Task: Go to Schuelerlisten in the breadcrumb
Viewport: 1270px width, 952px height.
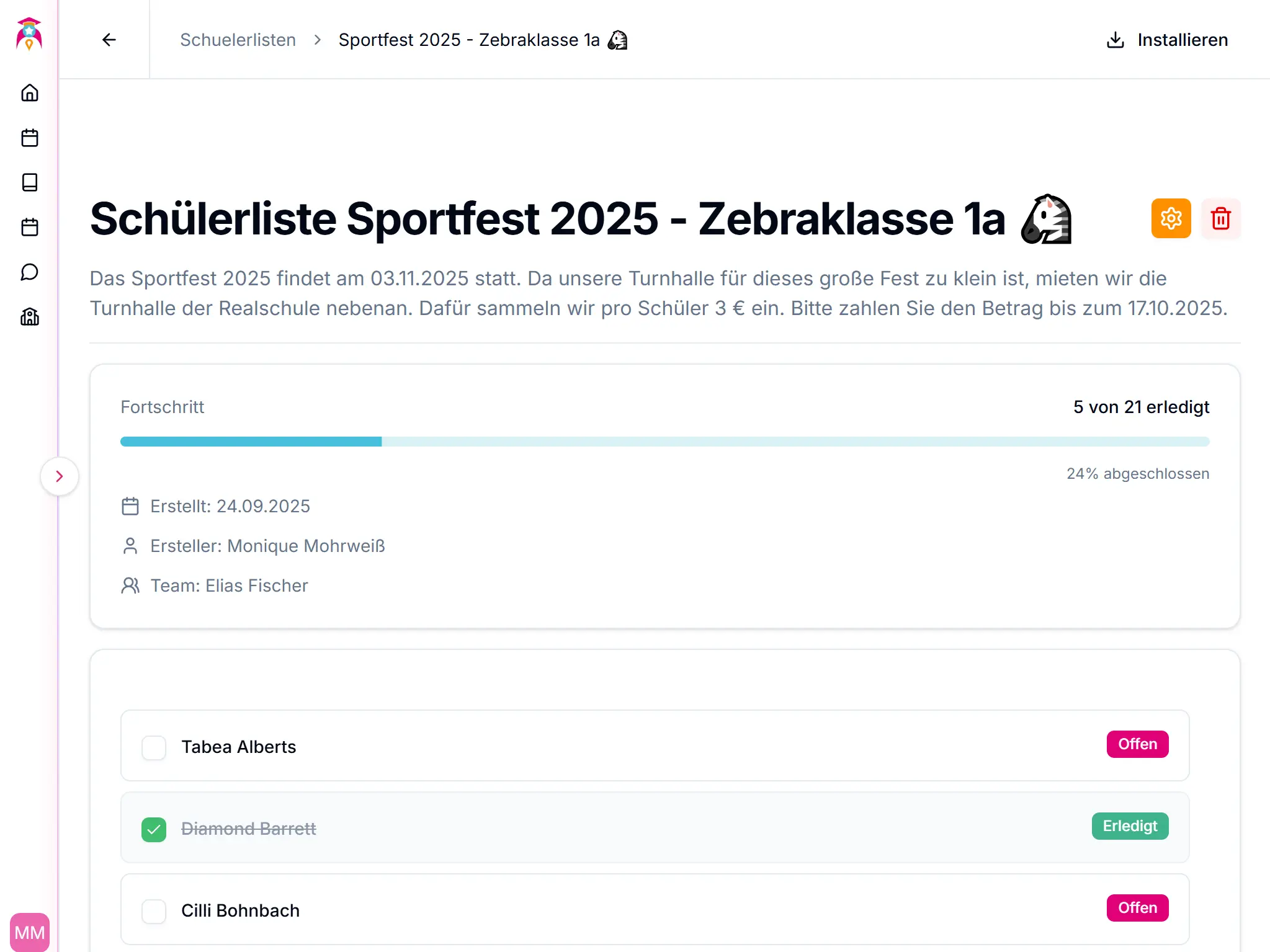Action: click(x=238, y=40)
